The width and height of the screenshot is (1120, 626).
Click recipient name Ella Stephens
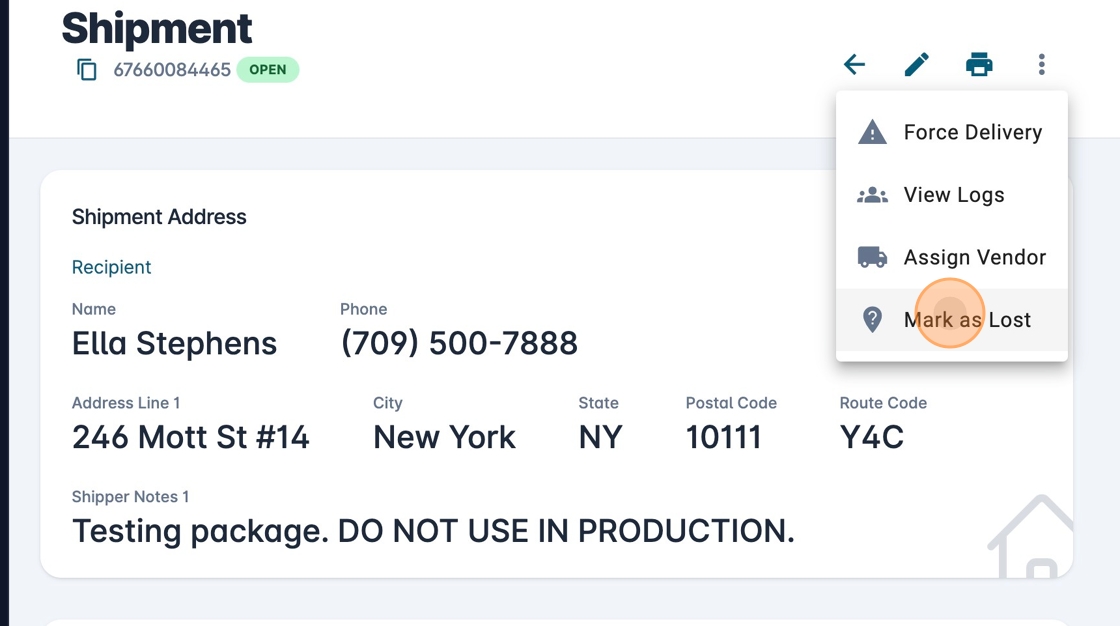click(174, 343)
